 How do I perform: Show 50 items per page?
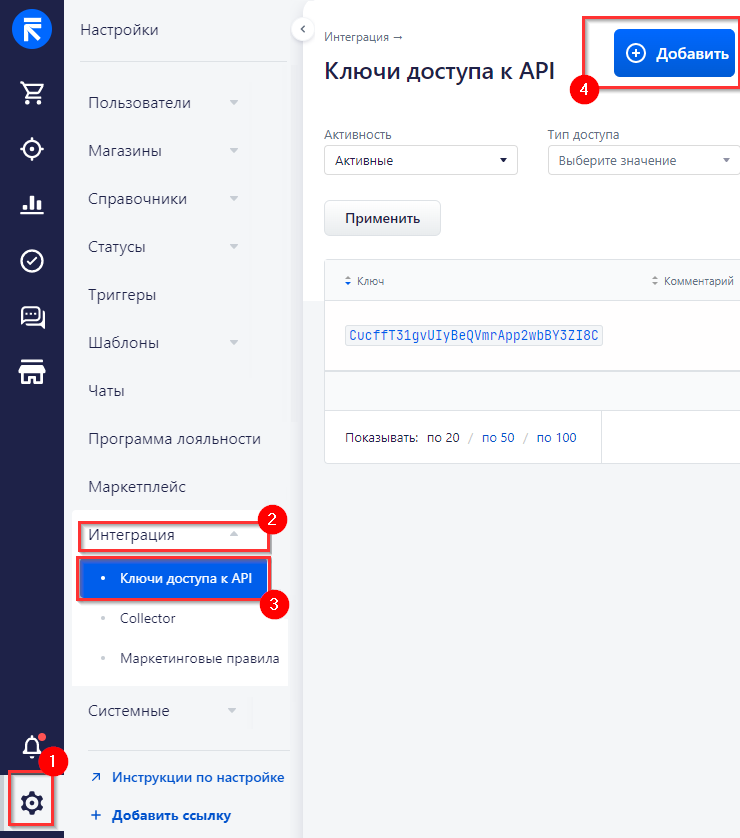coord(497,438)
